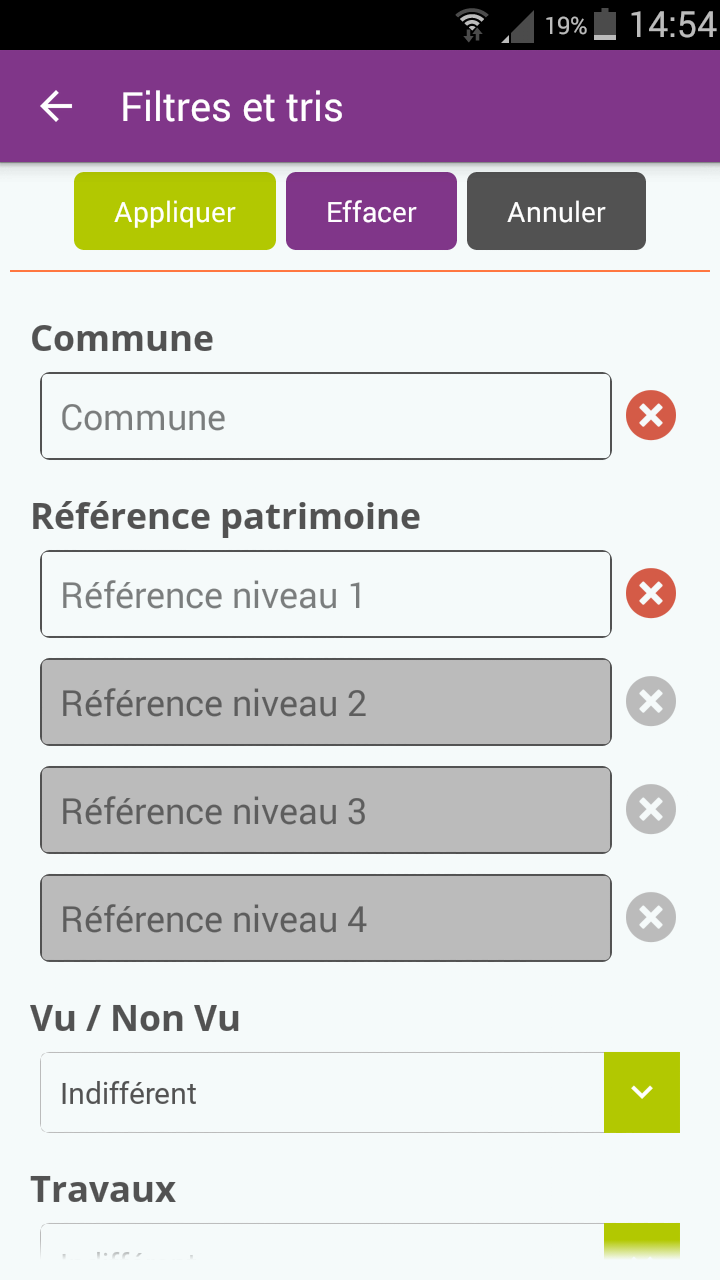Select the Indifférent combo box under Vu / Non Vu
Image resolution: width=720 pixels, height=1280 pixels.
pyautogui.click(x=360, y=1092)
